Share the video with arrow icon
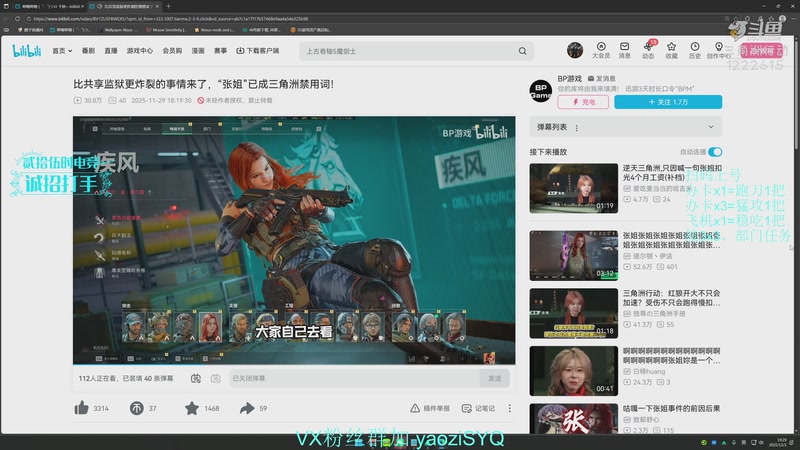Image resolution: width=800 pixels, height=450 pixels. tap(247, 408)
